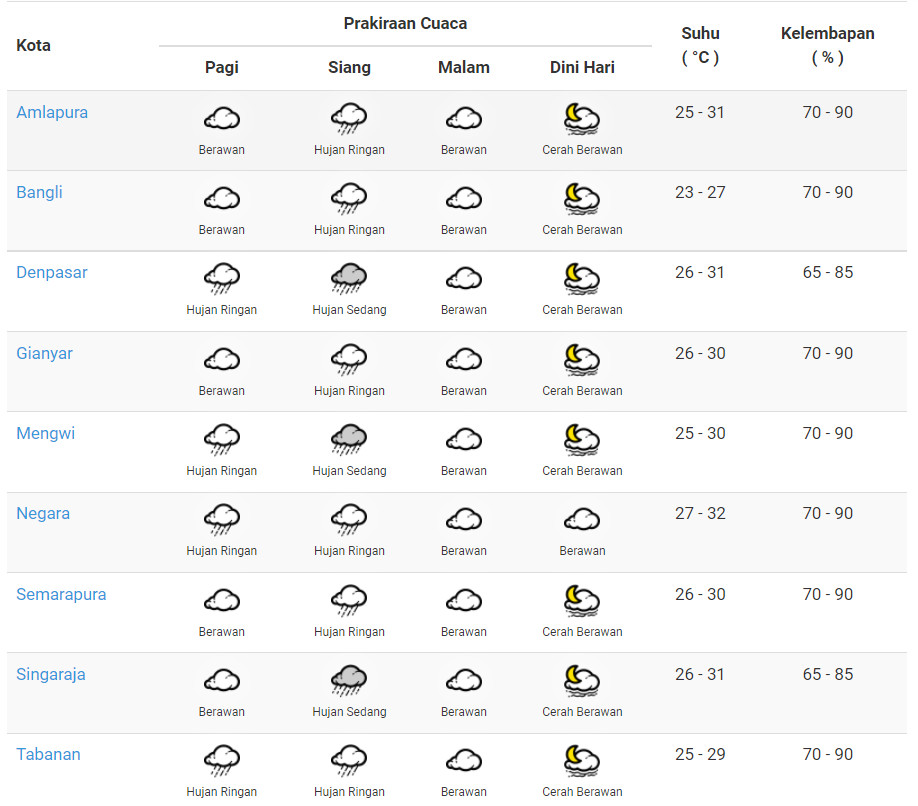Click Amlapura's morning cloudy icon

coord(221,120)
